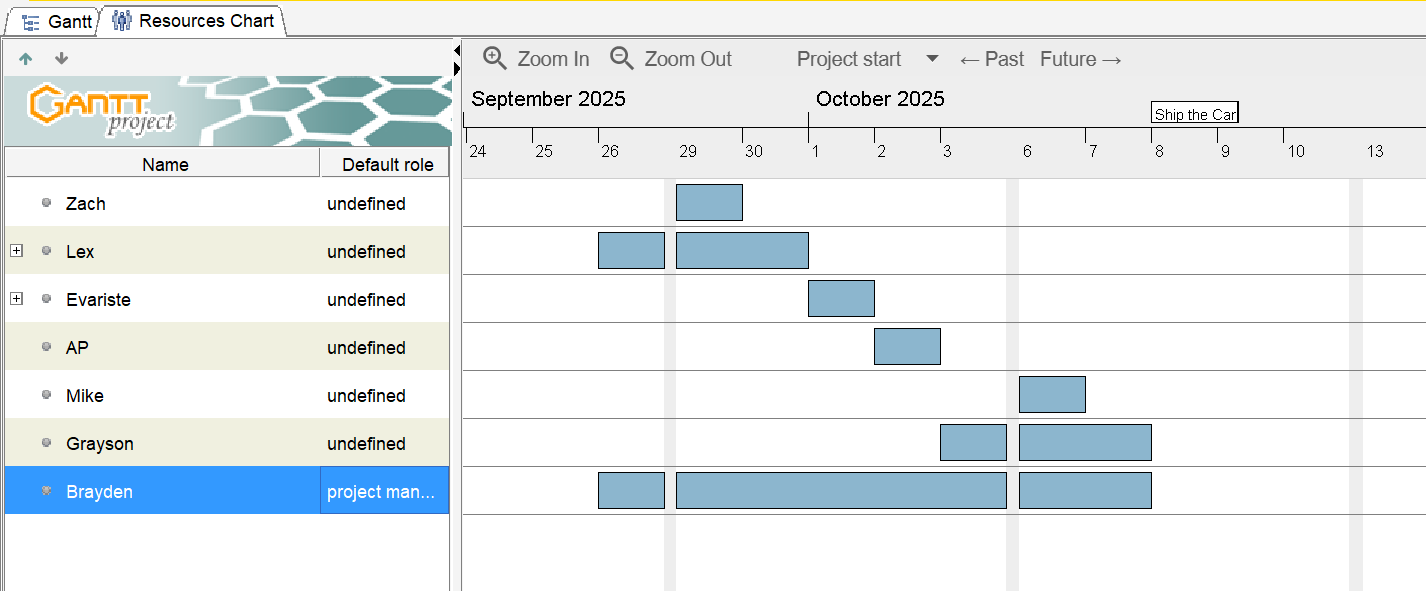Screen dimensions: 1426x591
Task: Open the Project start dropdown arrow
Action: pos(932,59)
